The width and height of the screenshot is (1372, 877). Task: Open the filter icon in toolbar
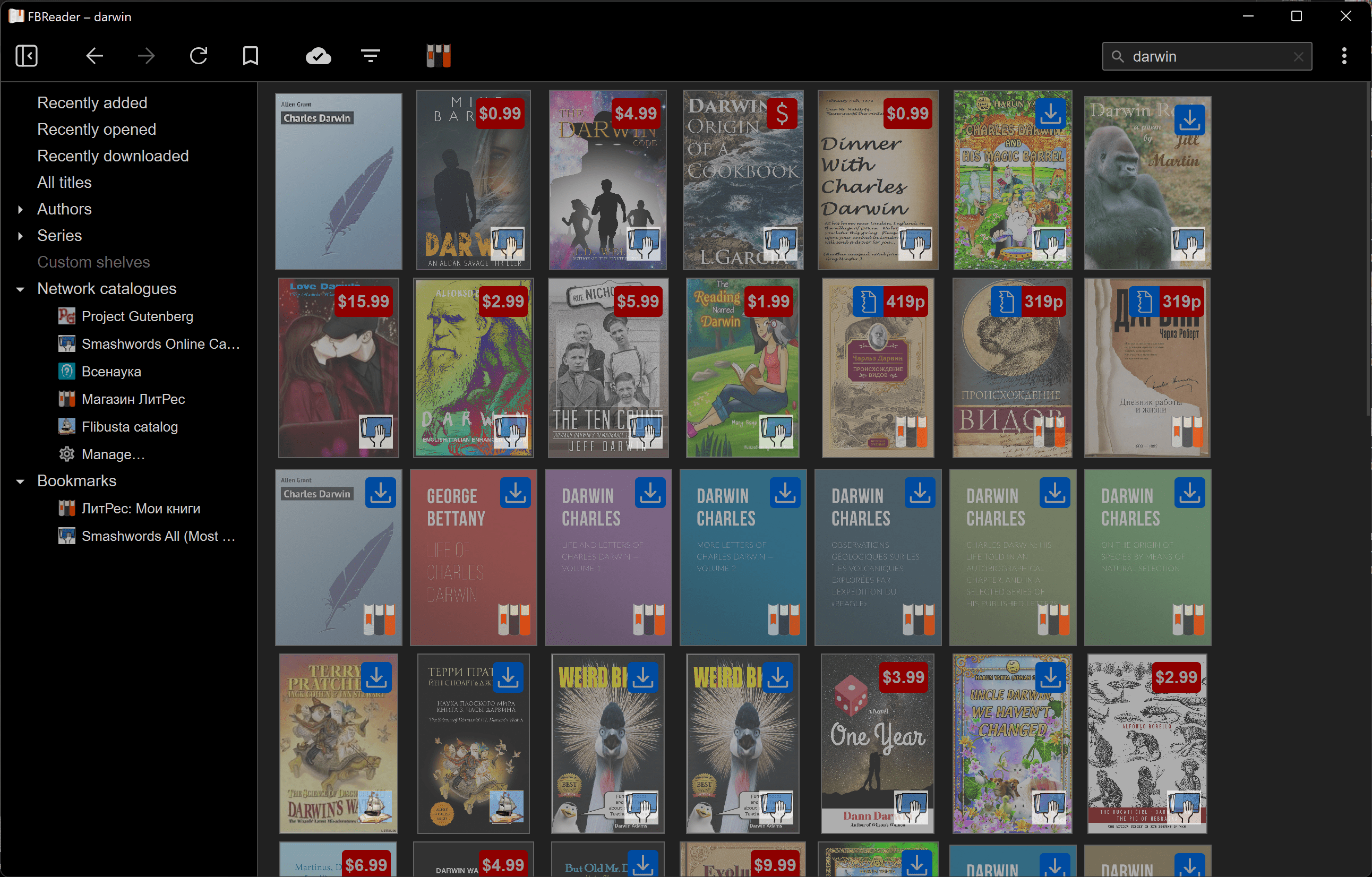pyautogui.click(x=371, y=56)
